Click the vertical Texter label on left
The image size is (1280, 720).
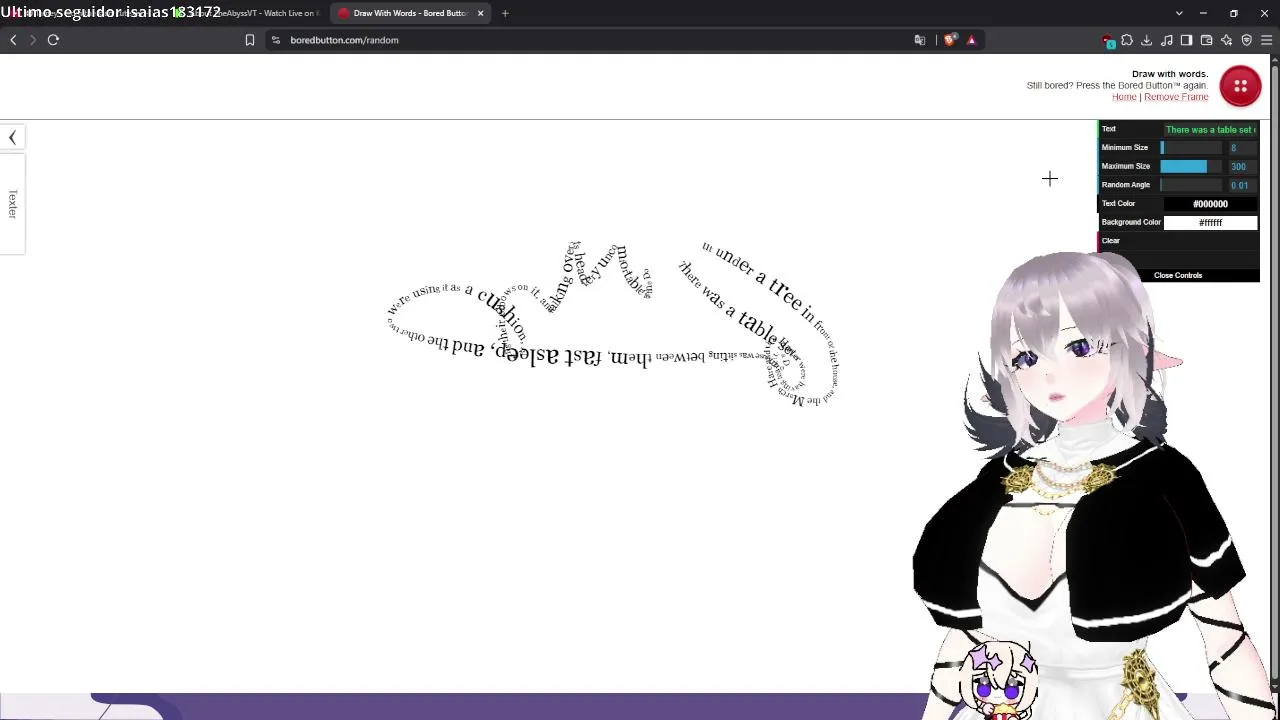[x=12, y=204]
